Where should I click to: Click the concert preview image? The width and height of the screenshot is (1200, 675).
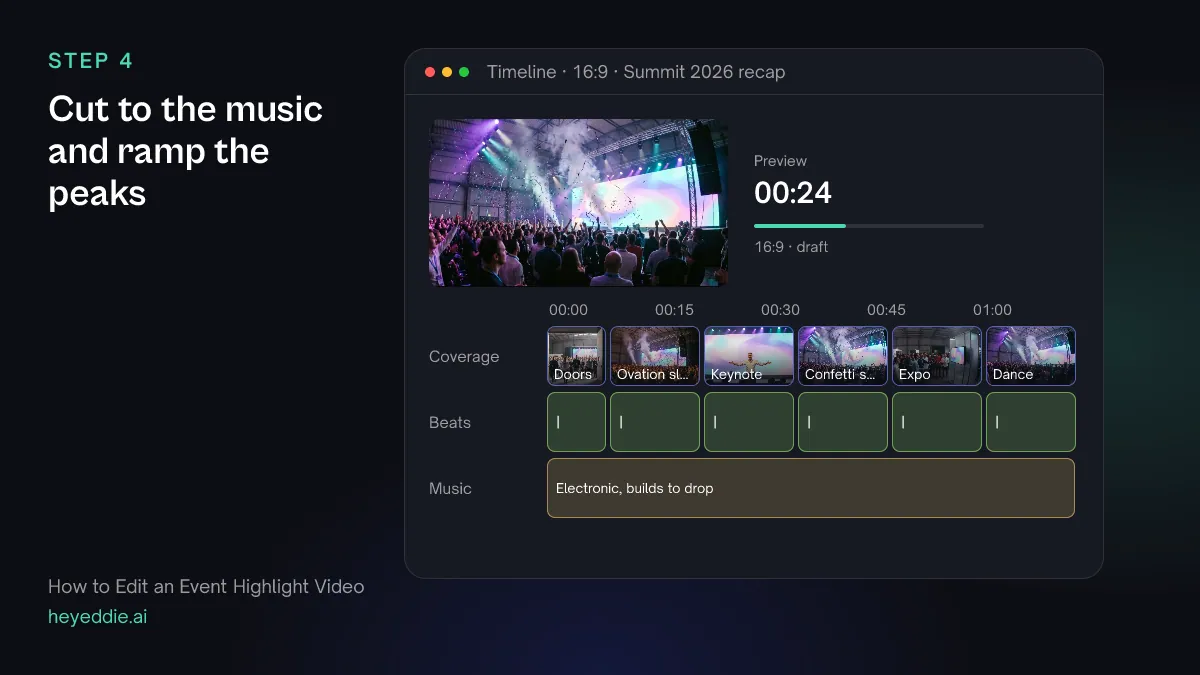[579, 203]
